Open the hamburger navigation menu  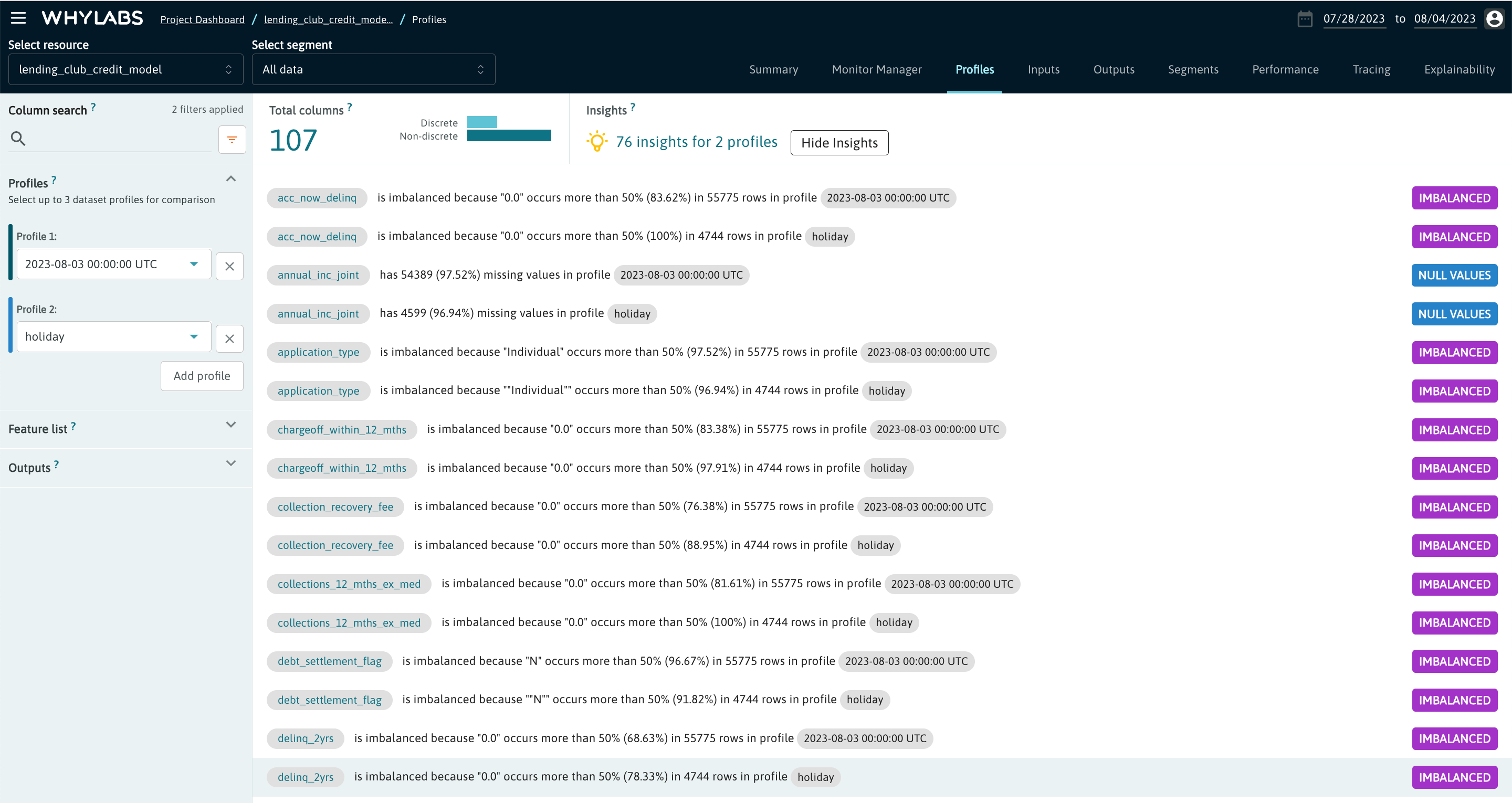click(18, 18)
